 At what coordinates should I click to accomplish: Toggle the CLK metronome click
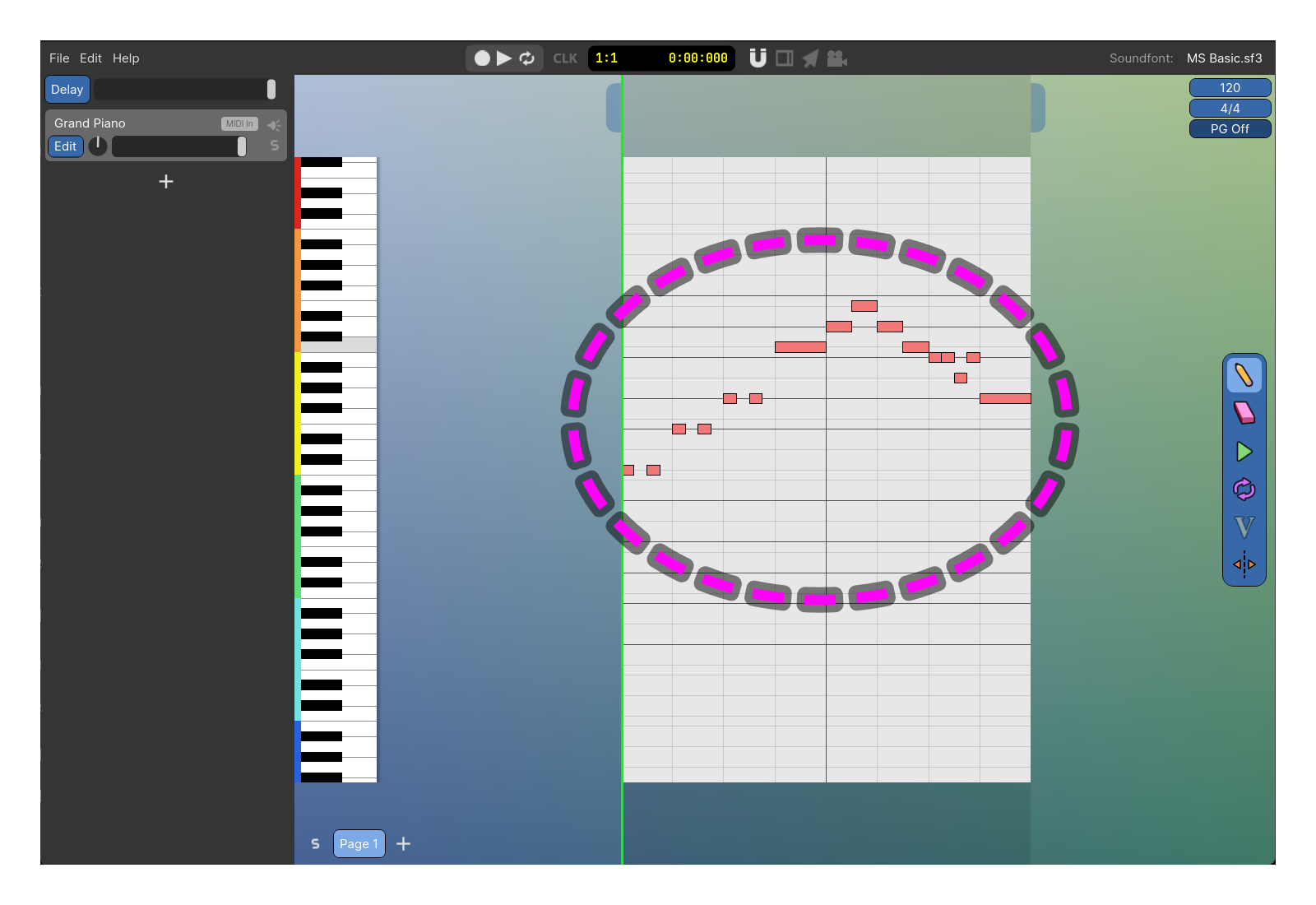point(565,58)
